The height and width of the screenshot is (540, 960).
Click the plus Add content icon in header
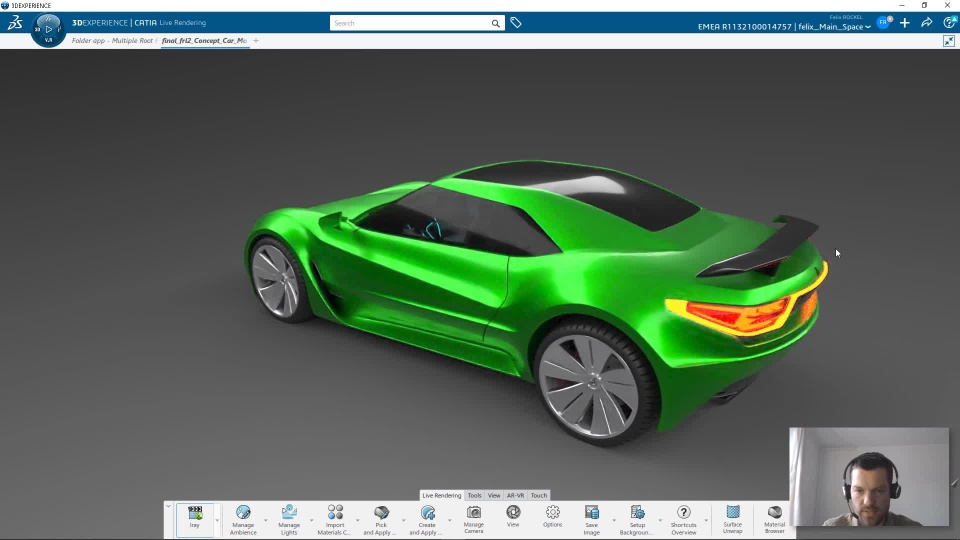(905, 23)
